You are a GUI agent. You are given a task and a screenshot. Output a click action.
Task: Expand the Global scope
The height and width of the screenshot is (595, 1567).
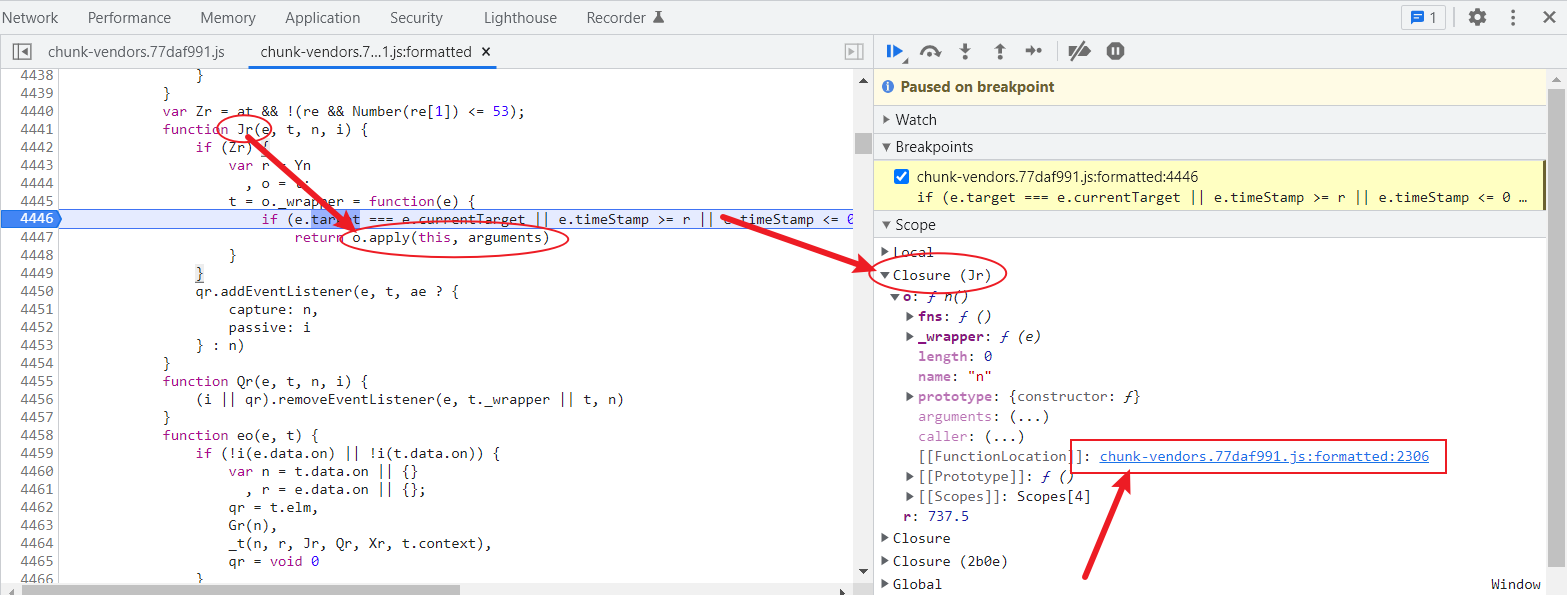[x=885, y=584]
